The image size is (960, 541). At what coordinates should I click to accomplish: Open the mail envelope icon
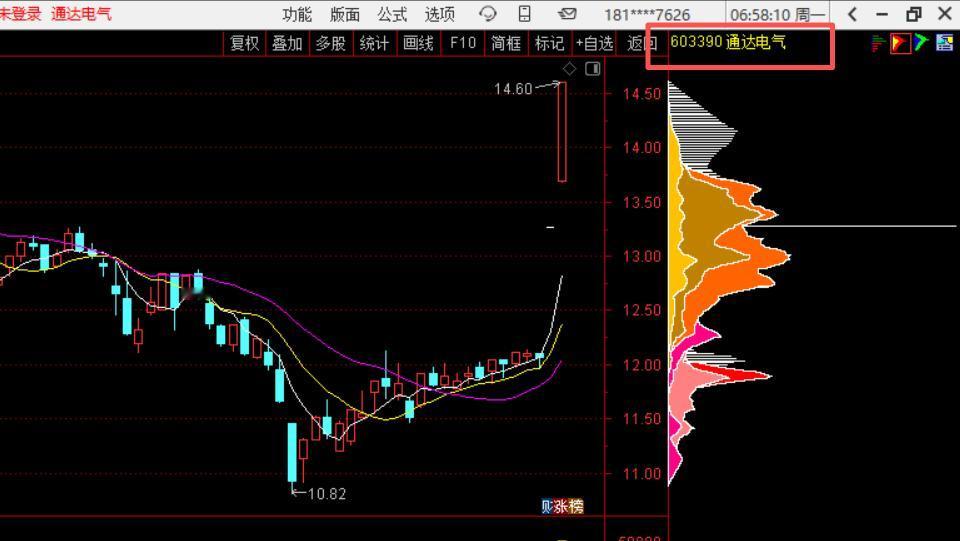tap(567, 13)
